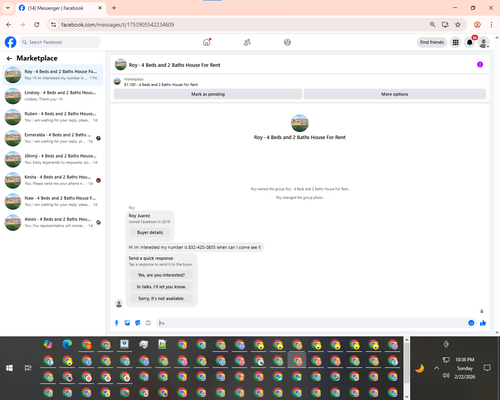Open the Ruben conversation
This screenshot has width=500, height=400.
(53, 117)
